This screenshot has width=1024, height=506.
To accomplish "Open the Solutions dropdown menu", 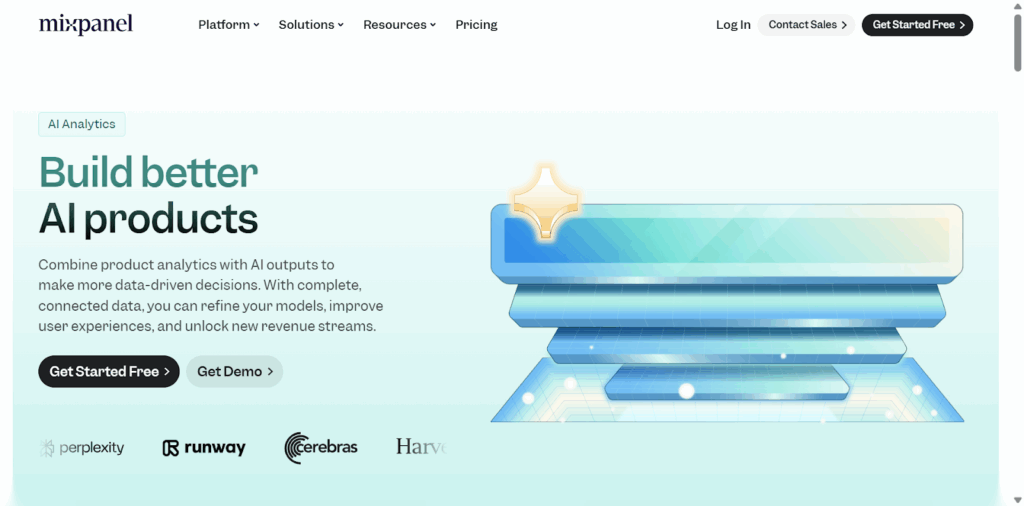I will (x=310, y=25).
